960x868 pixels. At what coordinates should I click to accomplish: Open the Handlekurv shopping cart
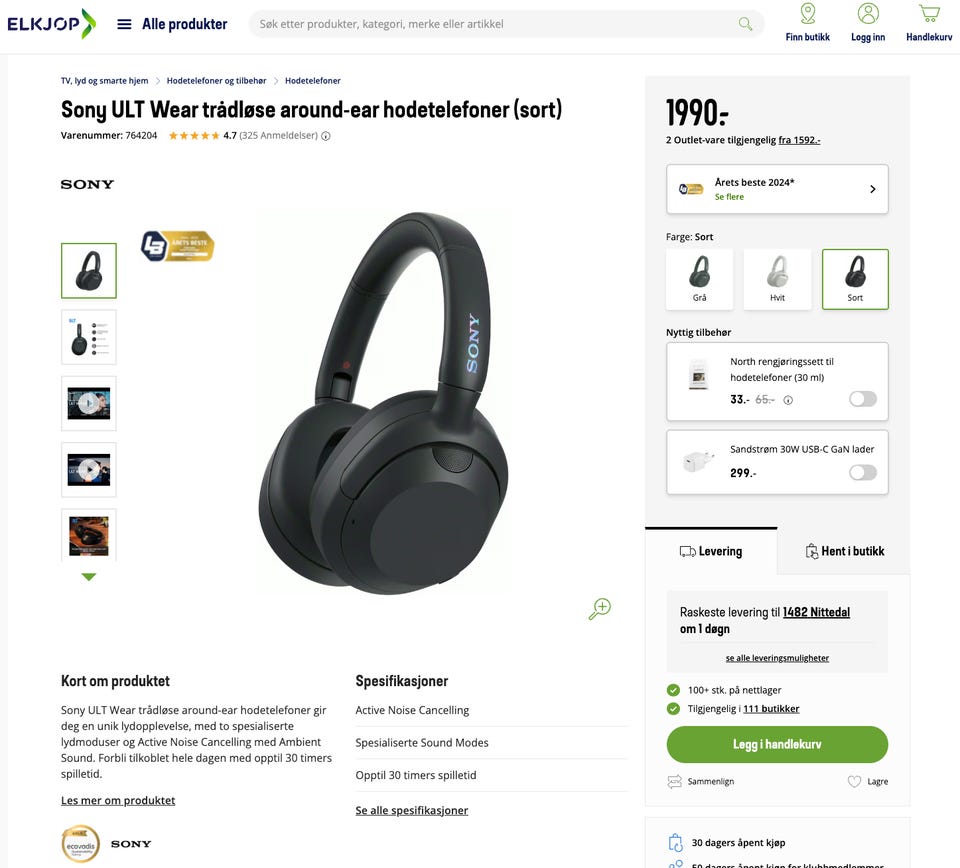tap(929, 23)
